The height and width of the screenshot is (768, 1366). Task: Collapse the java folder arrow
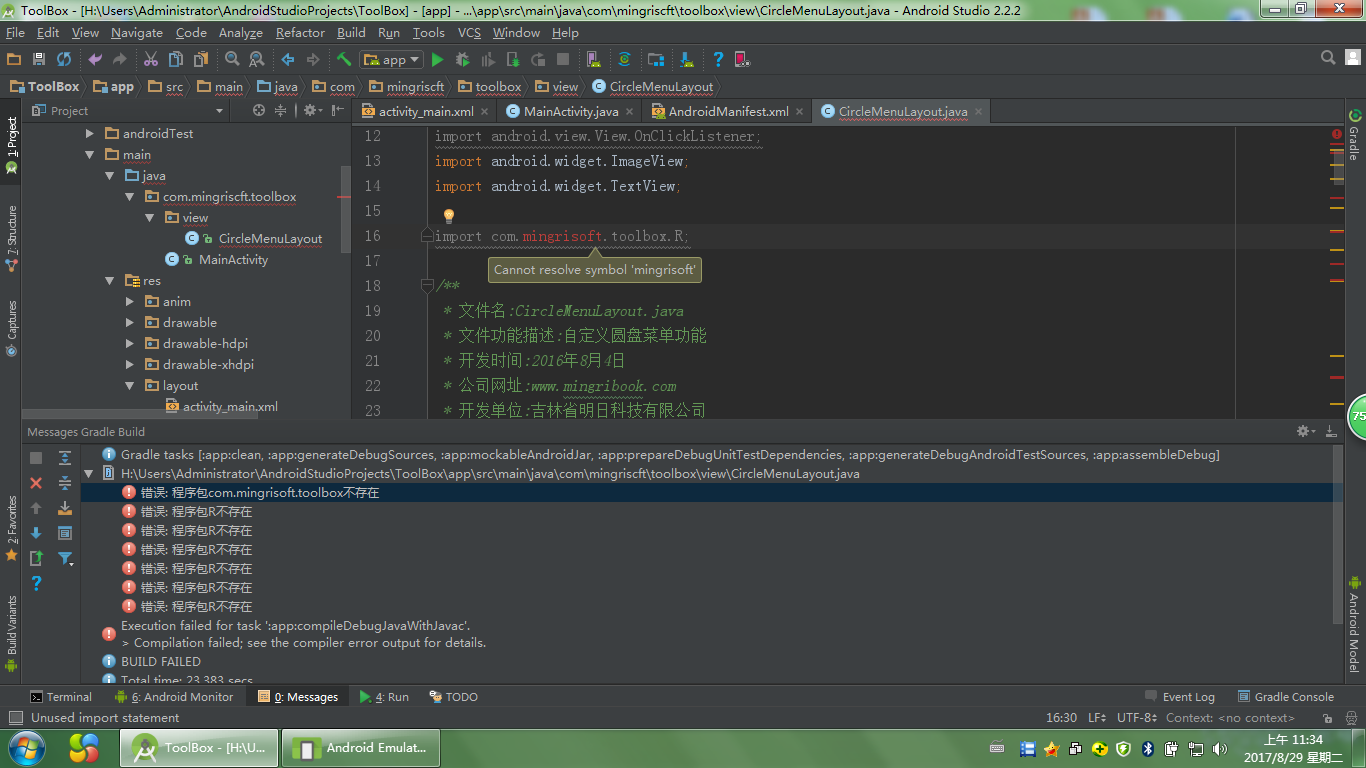(x=109, y=175)
